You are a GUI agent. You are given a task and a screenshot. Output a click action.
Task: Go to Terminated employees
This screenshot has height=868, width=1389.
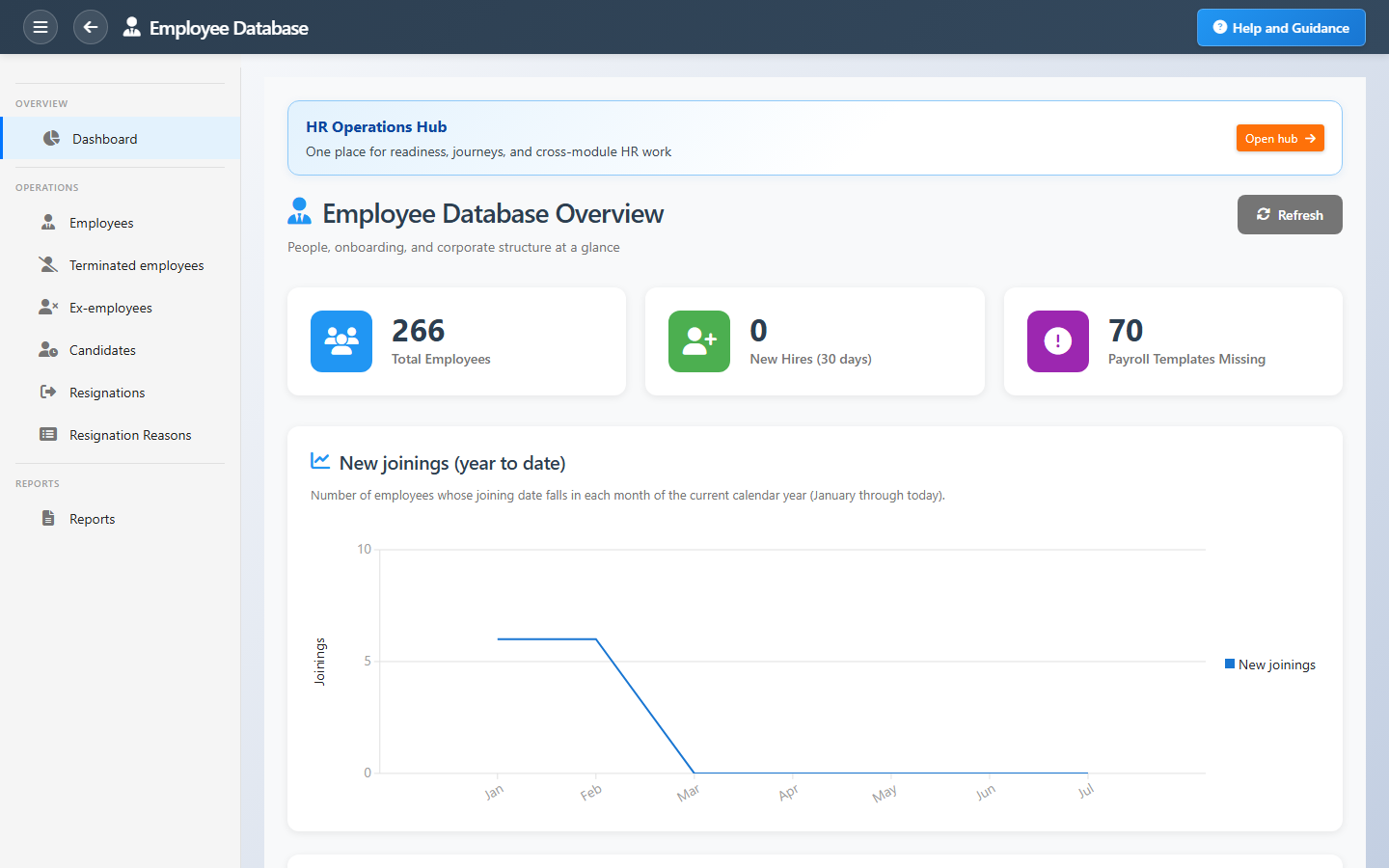[122, 265]
